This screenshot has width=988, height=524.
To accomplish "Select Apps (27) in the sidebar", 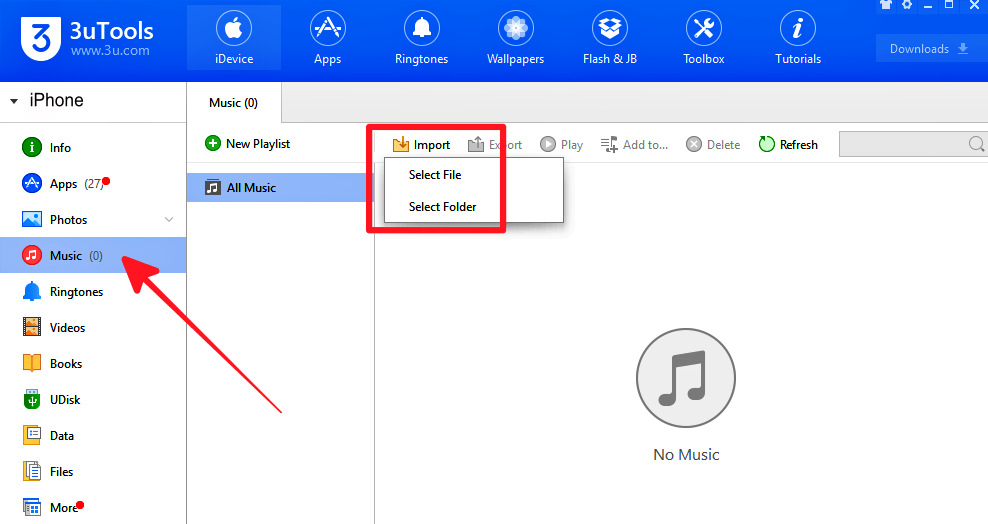I will click(x=93, y=183).
